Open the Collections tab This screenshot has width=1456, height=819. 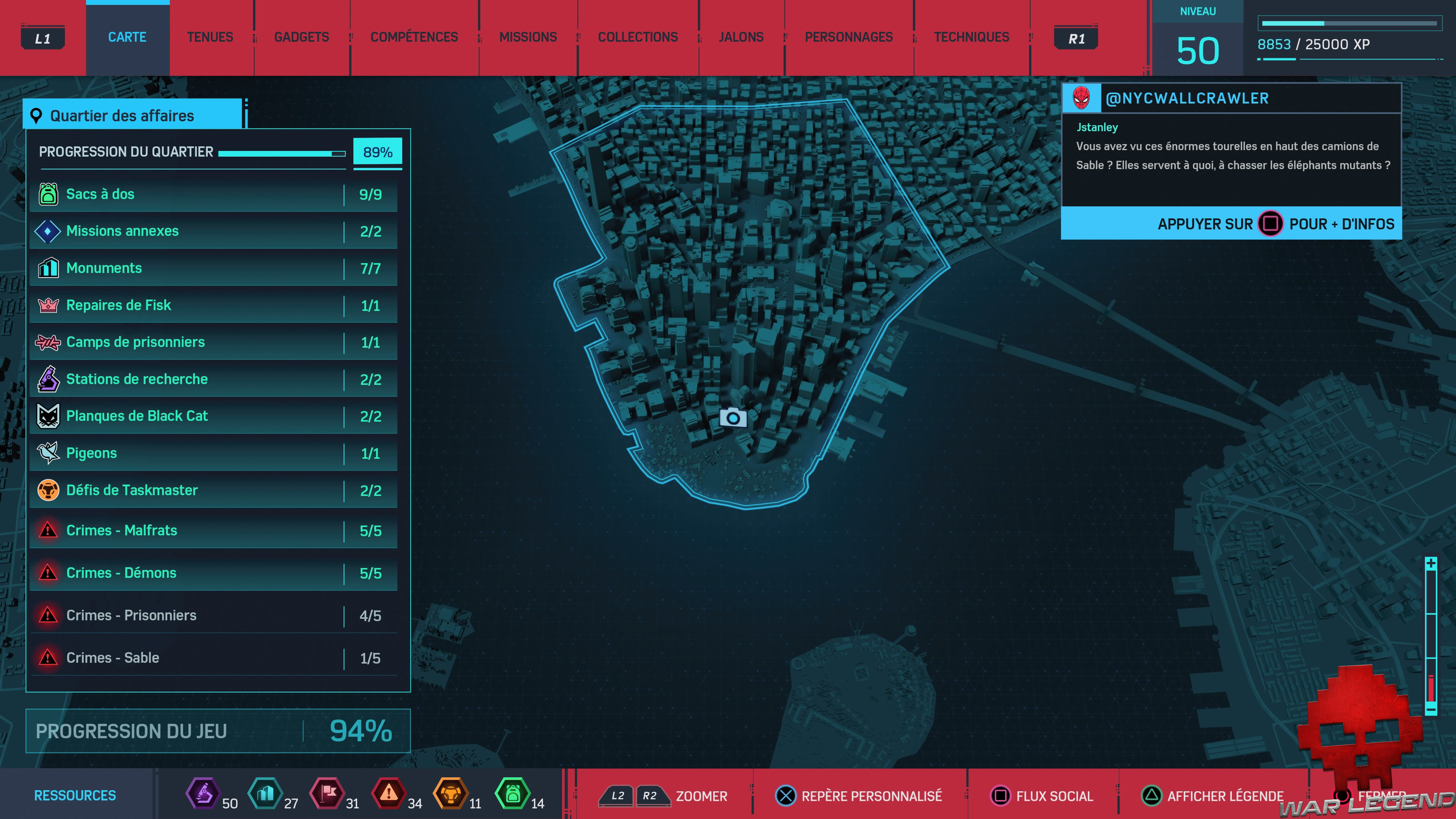[x=637, y=37]
